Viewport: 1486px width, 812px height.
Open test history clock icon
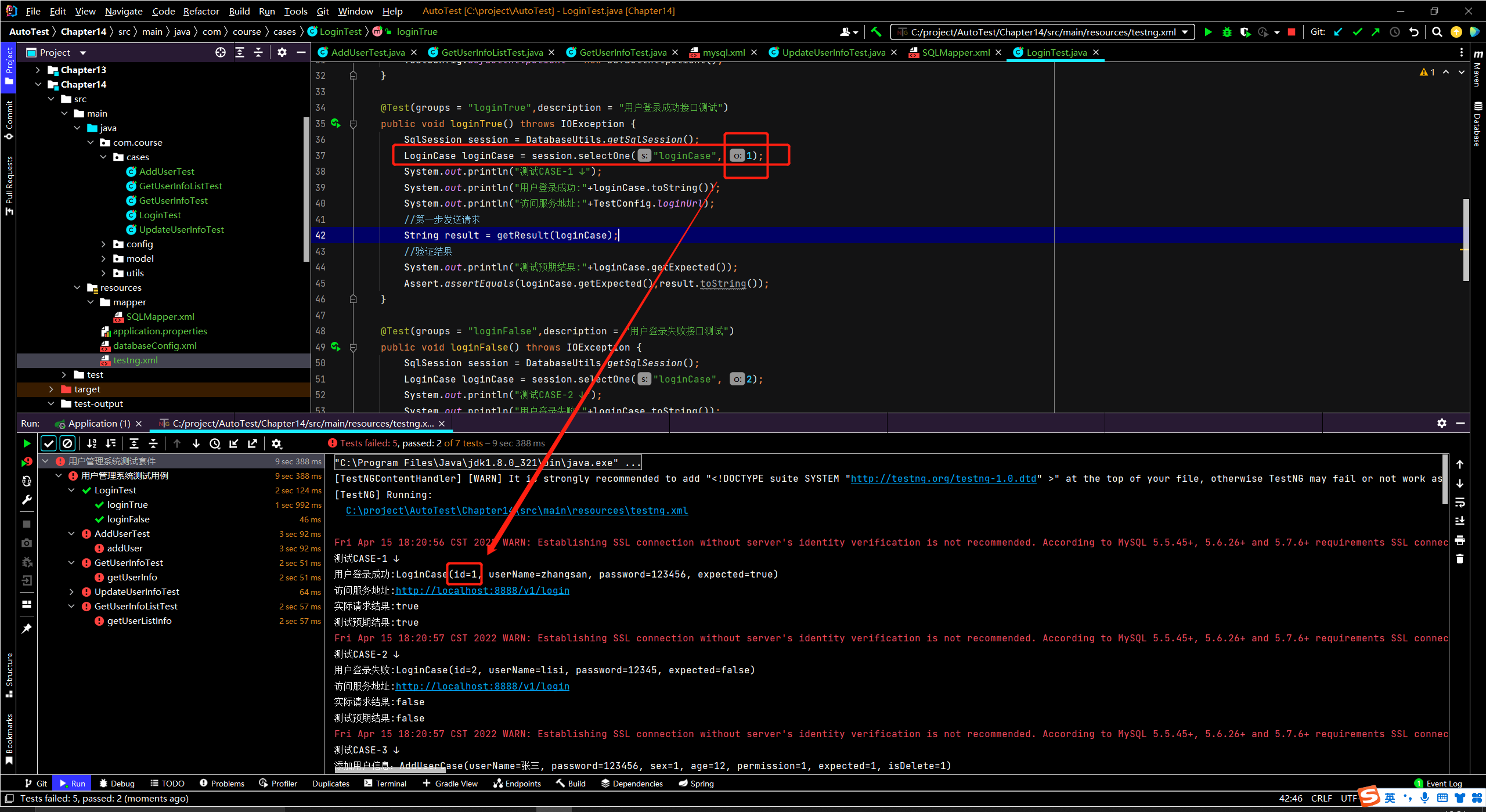(x=215, y=443)
